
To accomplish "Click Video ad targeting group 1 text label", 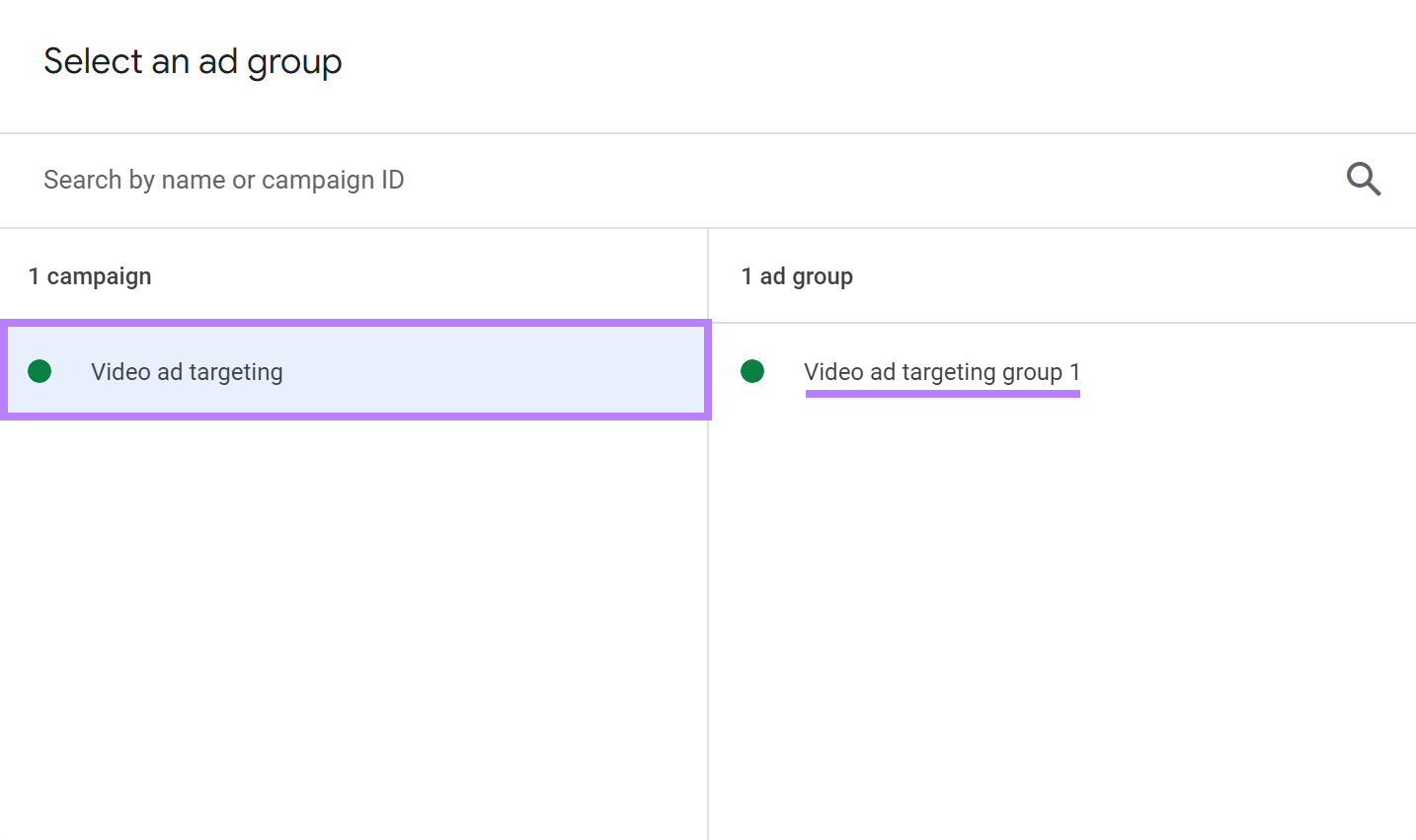I will coord(941,371).
